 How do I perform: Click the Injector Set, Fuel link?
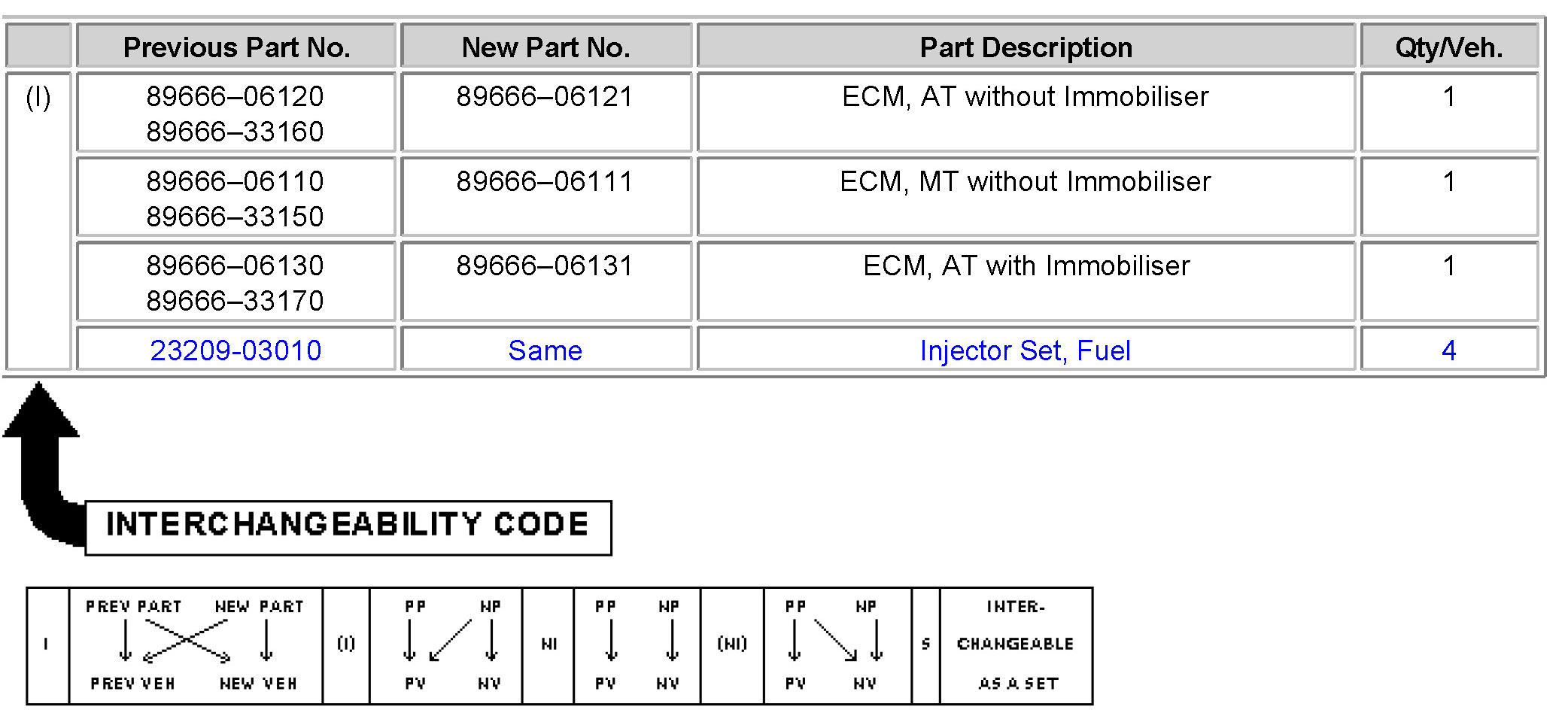(x=1025, y=350)
